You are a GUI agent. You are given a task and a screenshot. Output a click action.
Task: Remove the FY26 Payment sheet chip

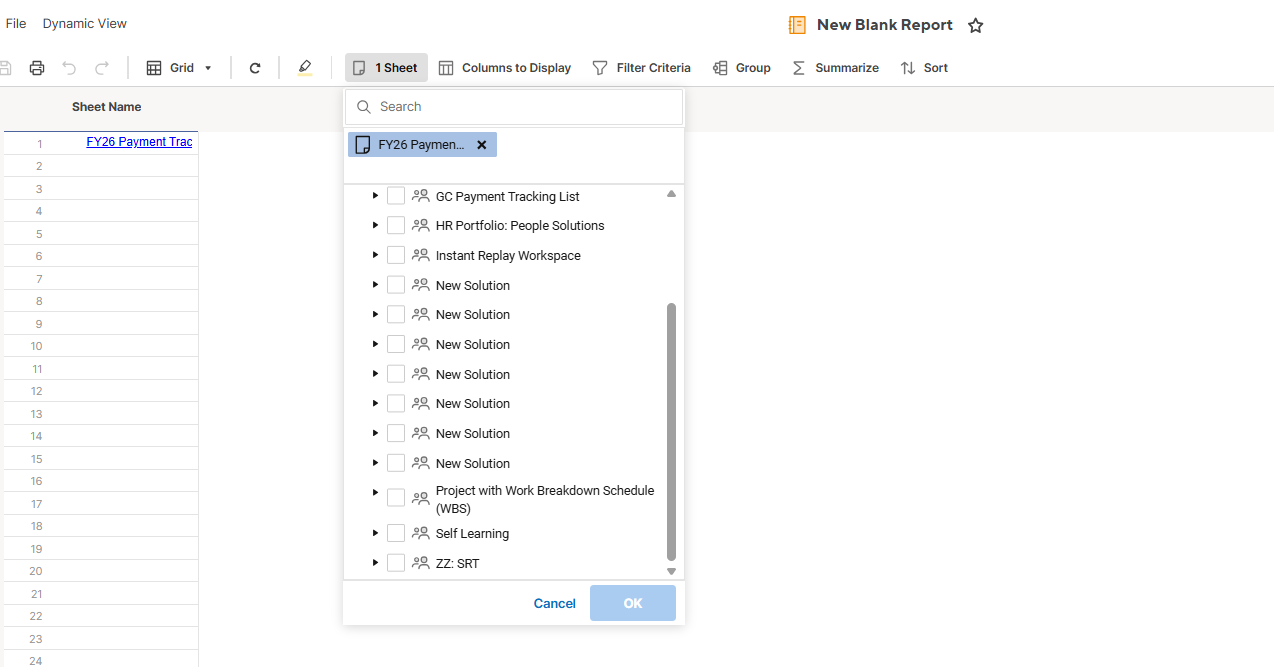pos(481,145)
